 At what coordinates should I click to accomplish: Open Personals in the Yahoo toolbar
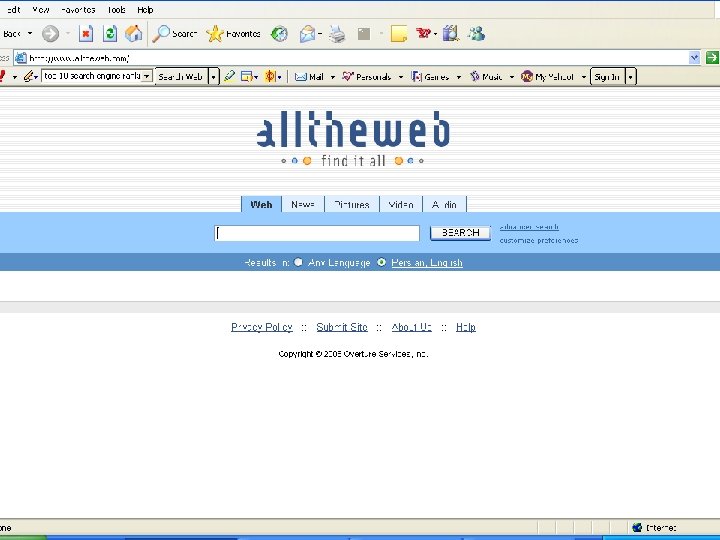(367, 77)
